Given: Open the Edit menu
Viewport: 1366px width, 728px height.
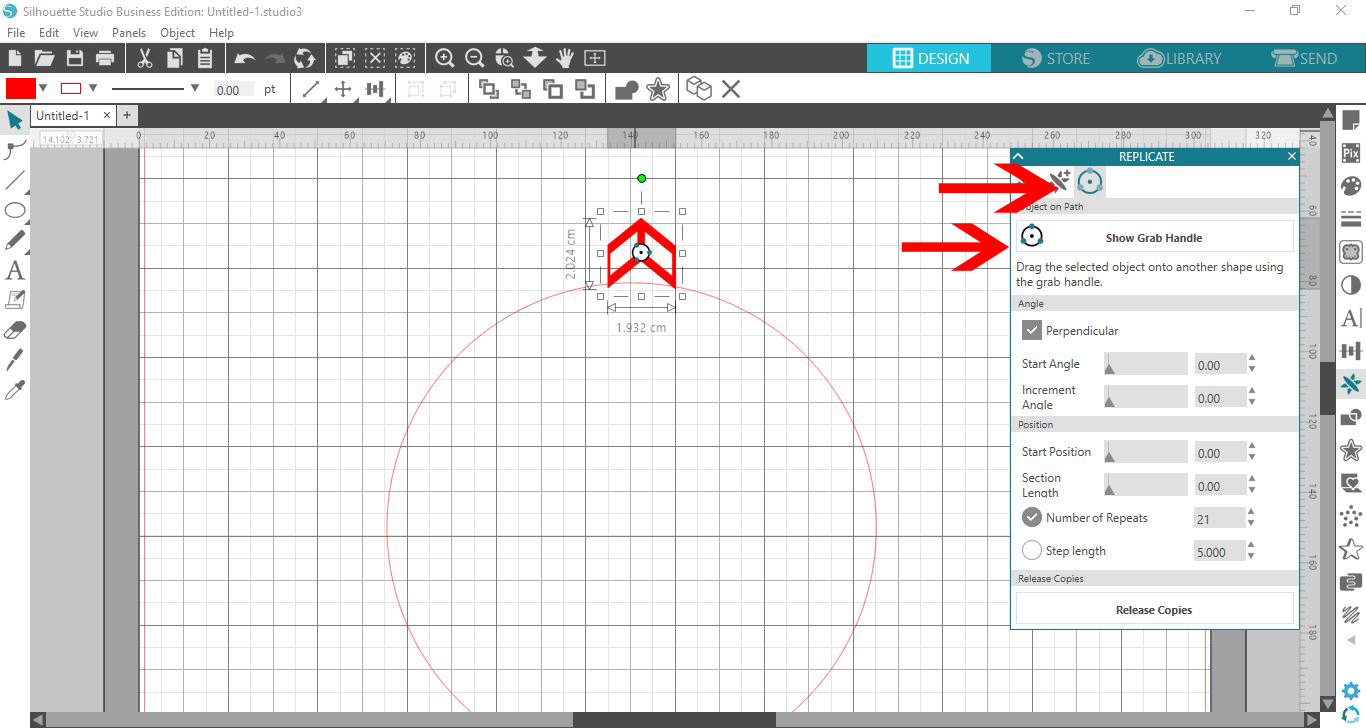Looking at the screenshot, I should click(x=49, y=32).
